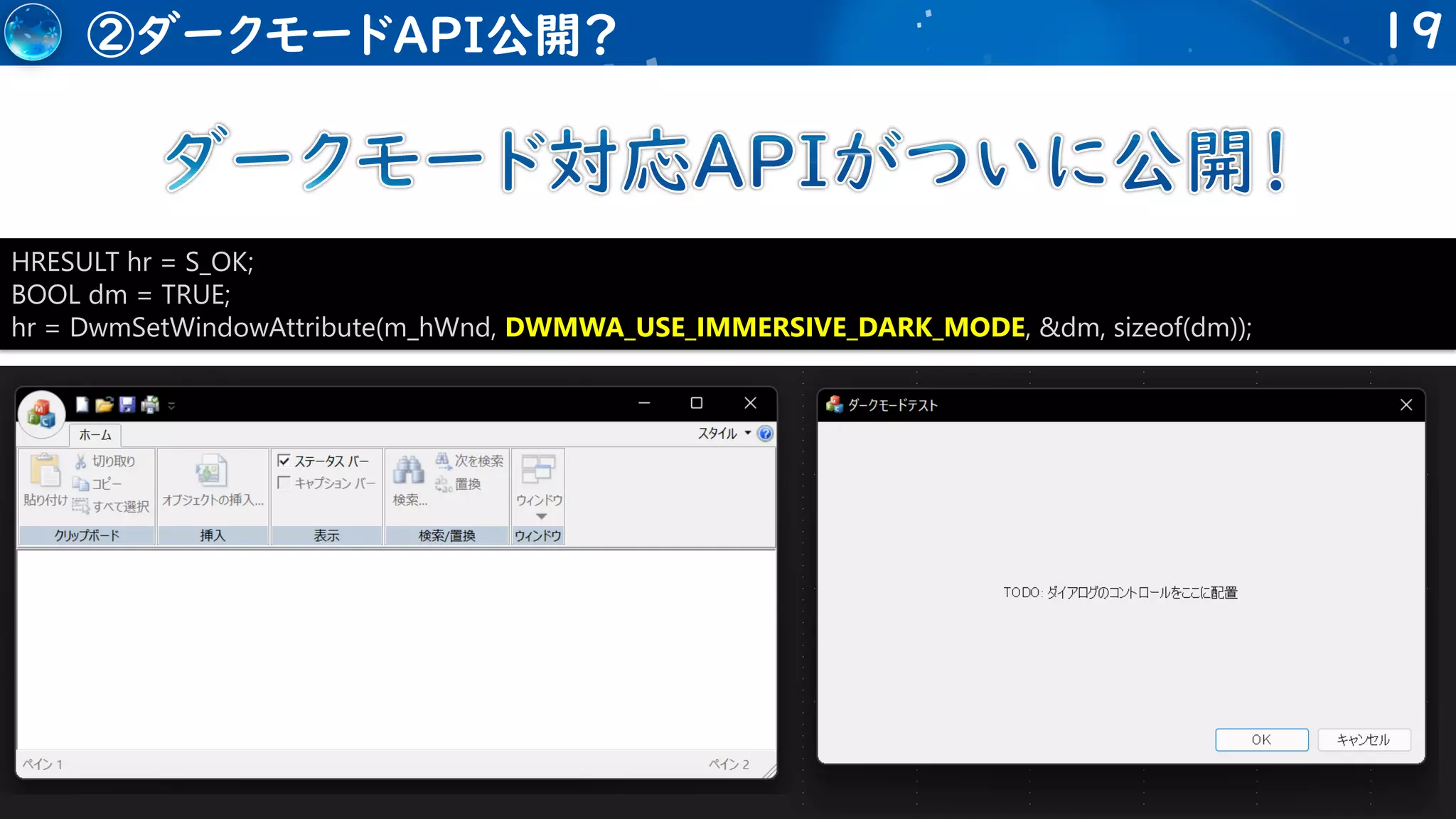Click the 検索 binoculars button
1456x819 pixels.
point(409,481)
